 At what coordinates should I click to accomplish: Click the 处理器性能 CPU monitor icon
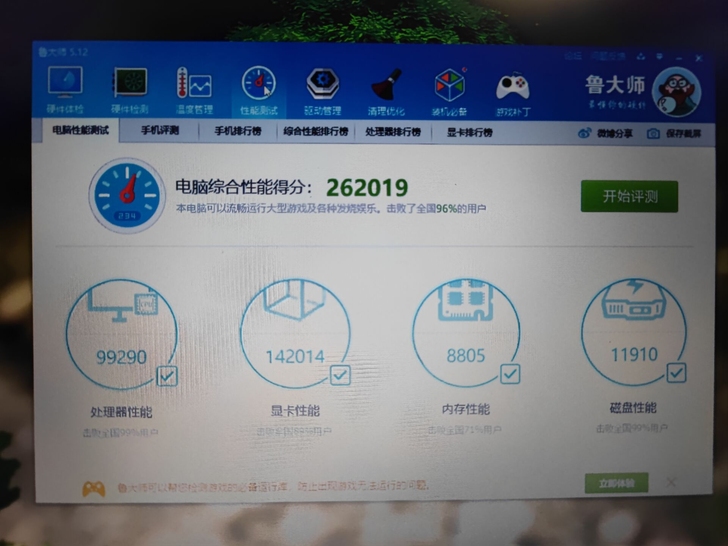[123, 305]
